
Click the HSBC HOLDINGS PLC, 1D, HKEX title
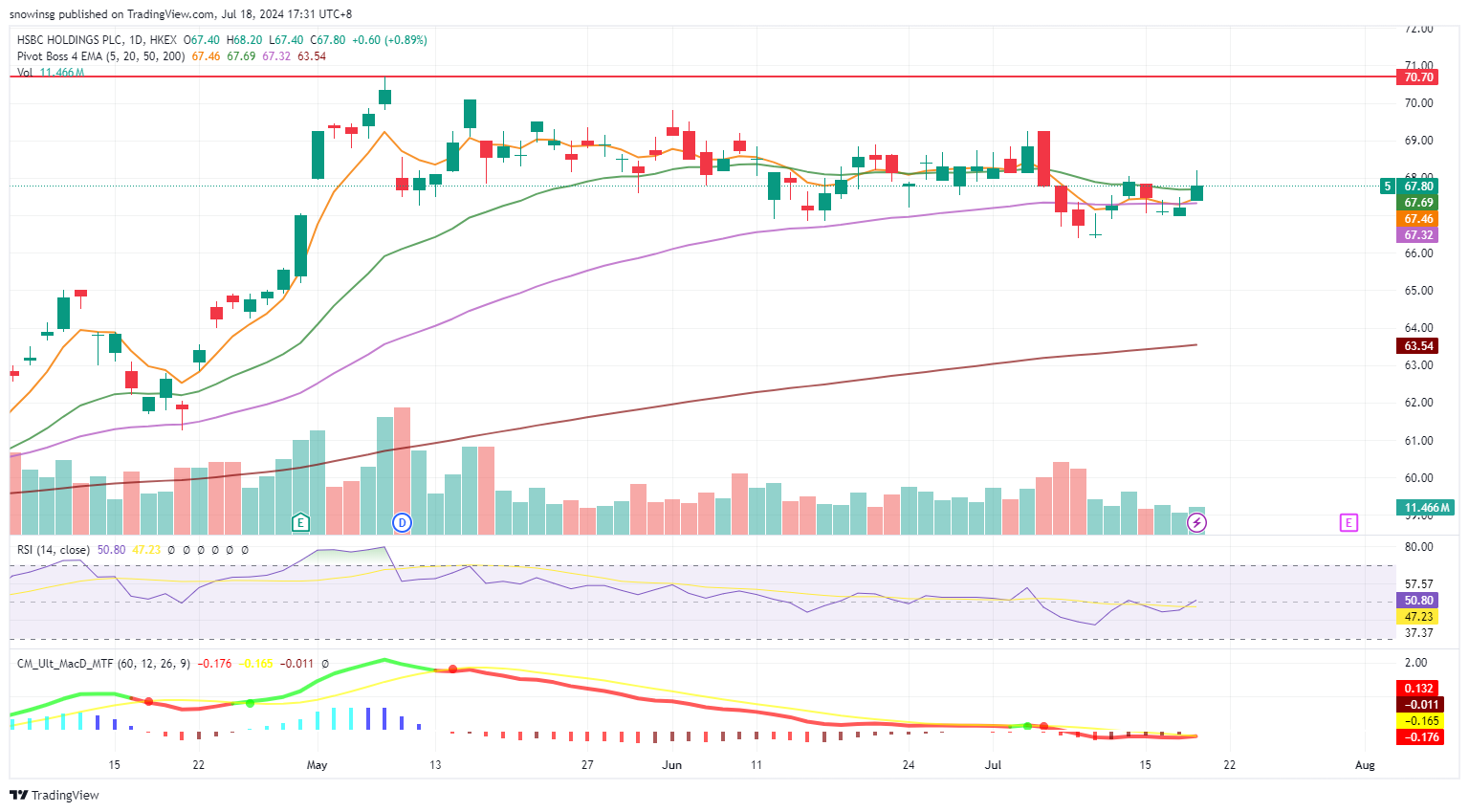[x=97, y=40]
